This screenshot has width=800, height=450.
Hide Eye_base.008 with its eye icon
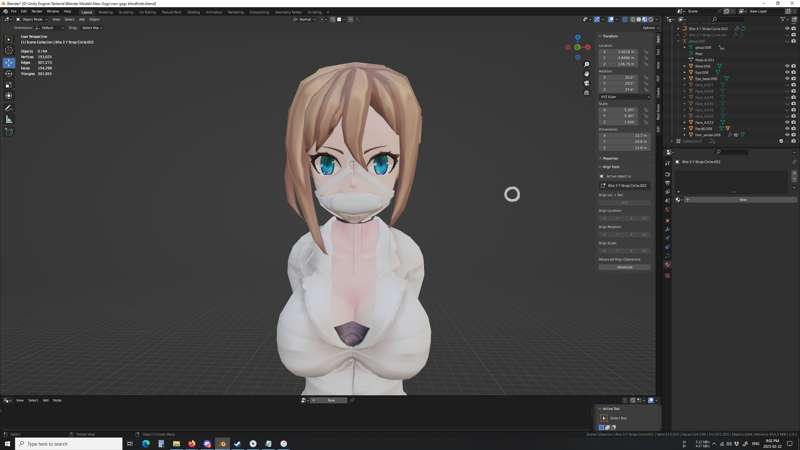point(787,79)
